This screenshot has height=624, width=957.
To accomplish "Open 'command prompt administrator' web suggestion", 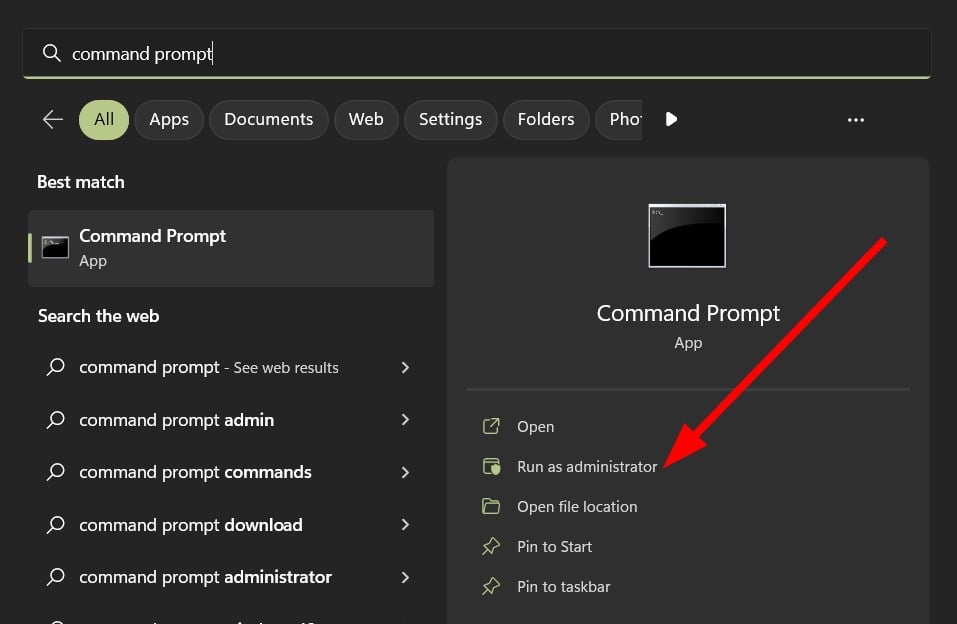I will (x=205, y=577).
